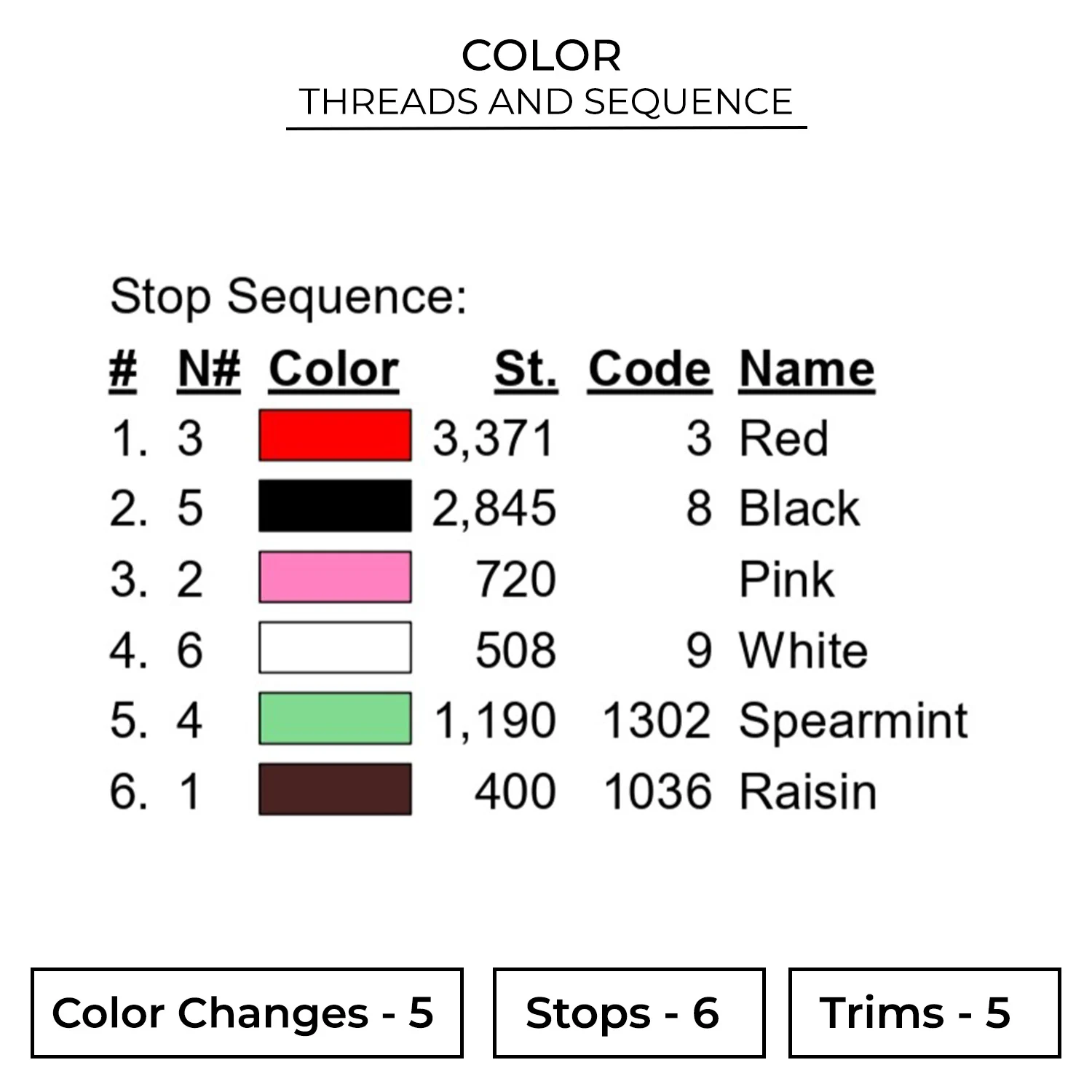Choose the spearmint green swatch
Viewport: 1092px width, 1092px height.
point(335,719)
